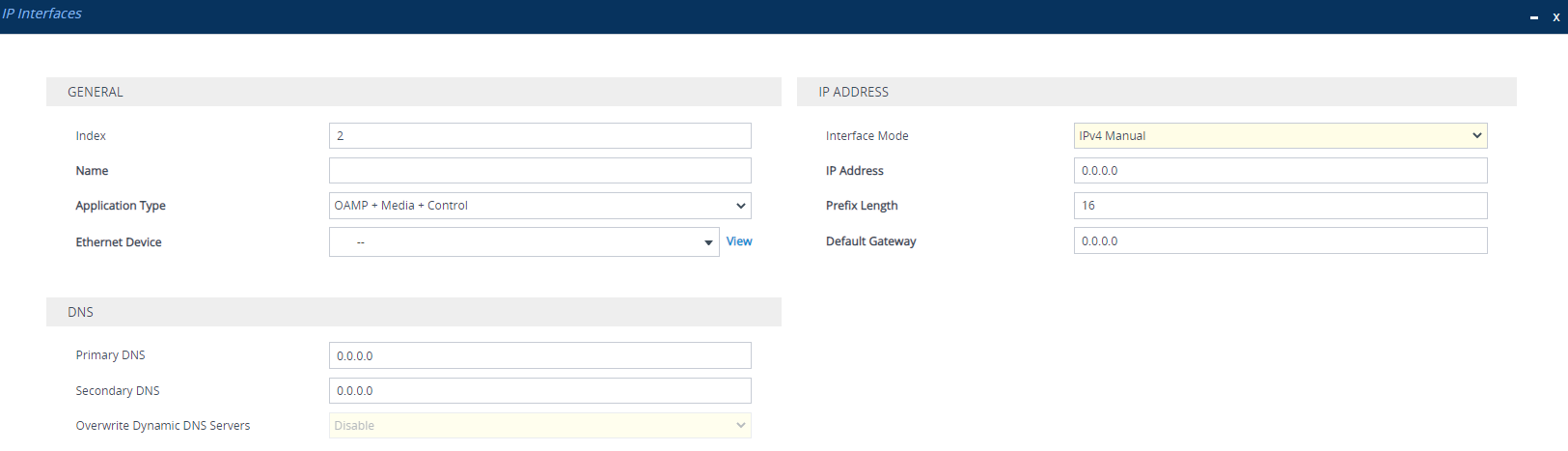Focus the Default Gateway field
This screenshot has height=451, width=1568.
[x=1279, y=241]
